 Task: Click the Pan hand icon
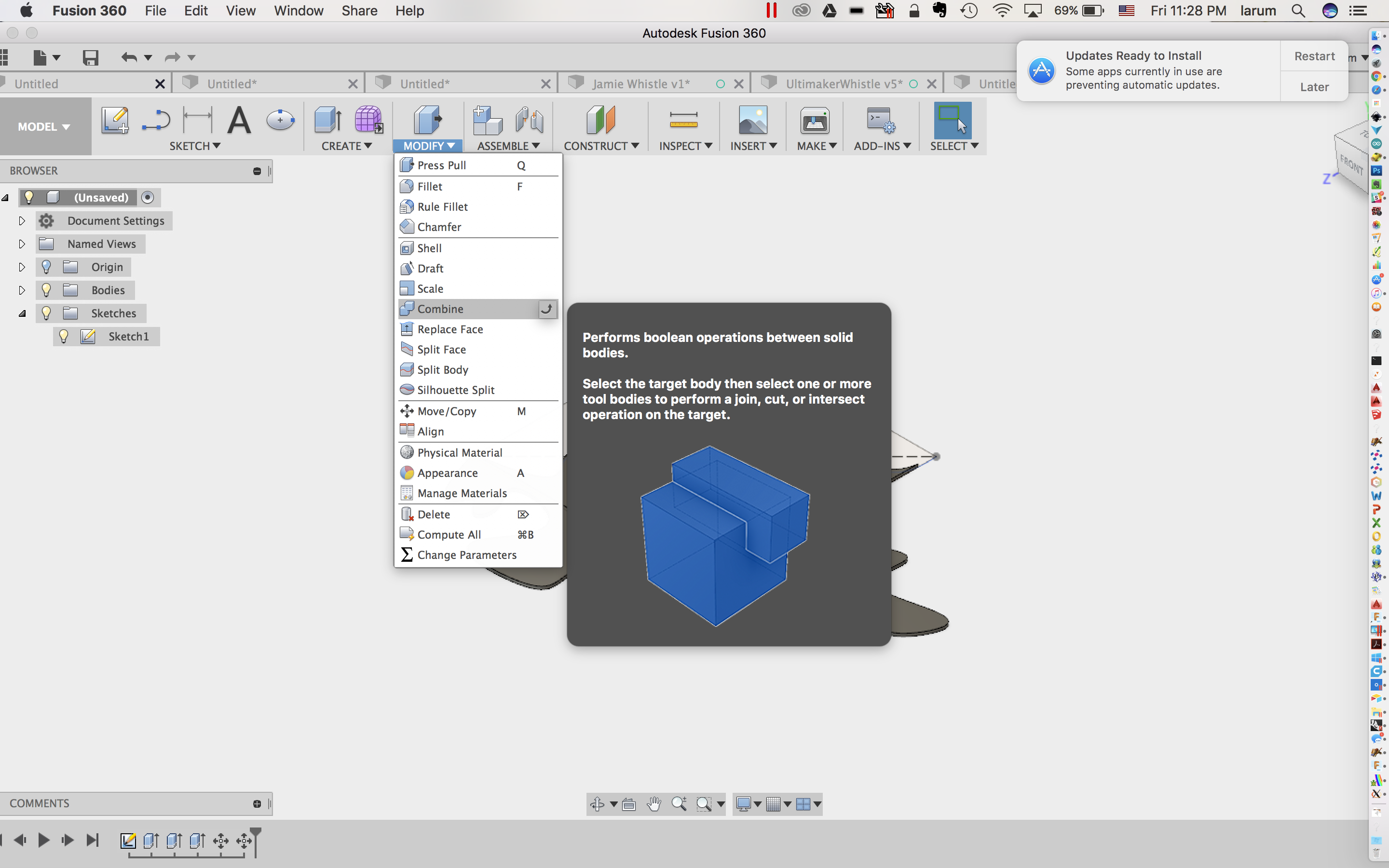[654, 804]
